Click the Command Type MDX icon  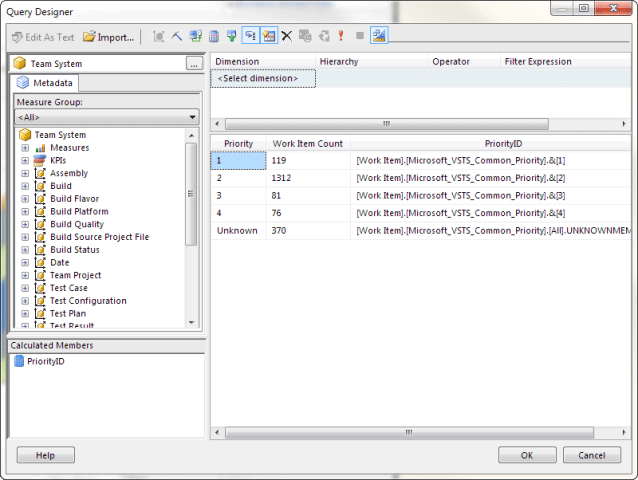(x=158, y=36)
